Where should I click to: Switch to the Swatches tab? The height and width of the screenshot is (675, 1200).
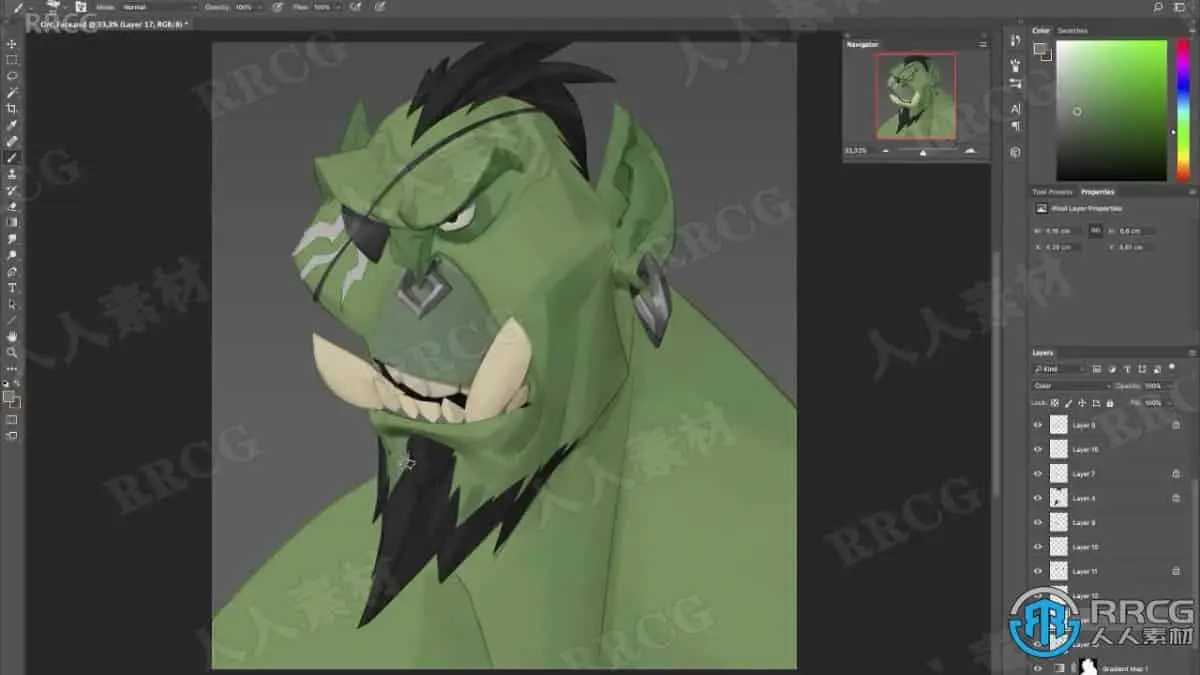click(1073, 31)
